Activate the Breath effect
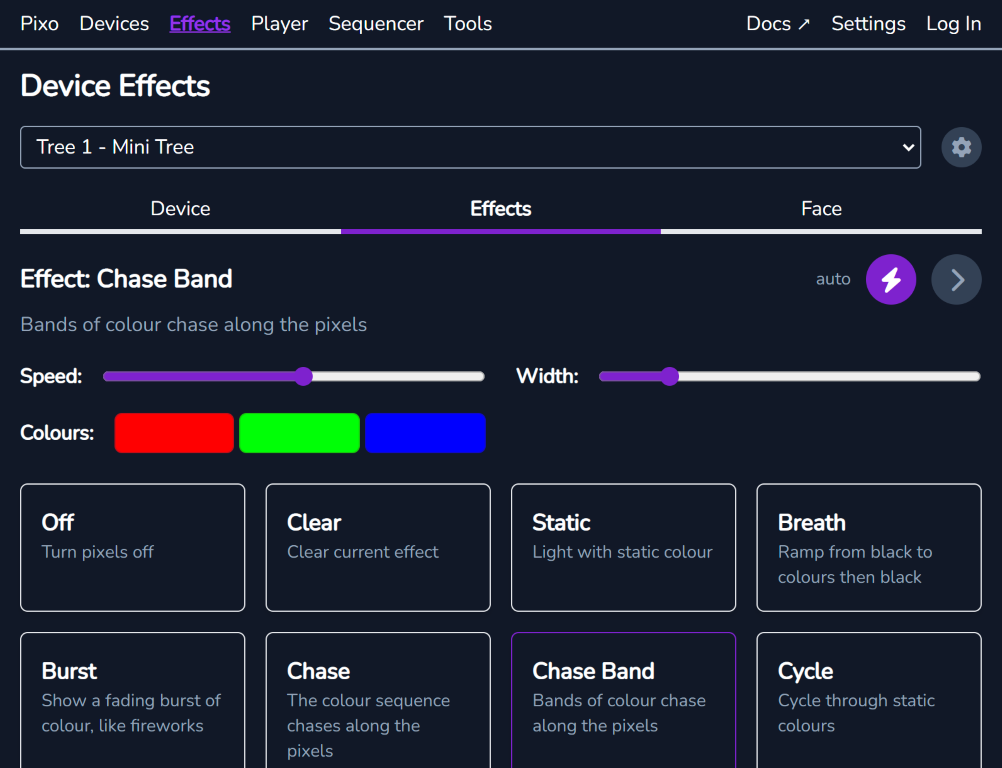1002x768 pixels. pyautogui.click(x=868, y=547)
